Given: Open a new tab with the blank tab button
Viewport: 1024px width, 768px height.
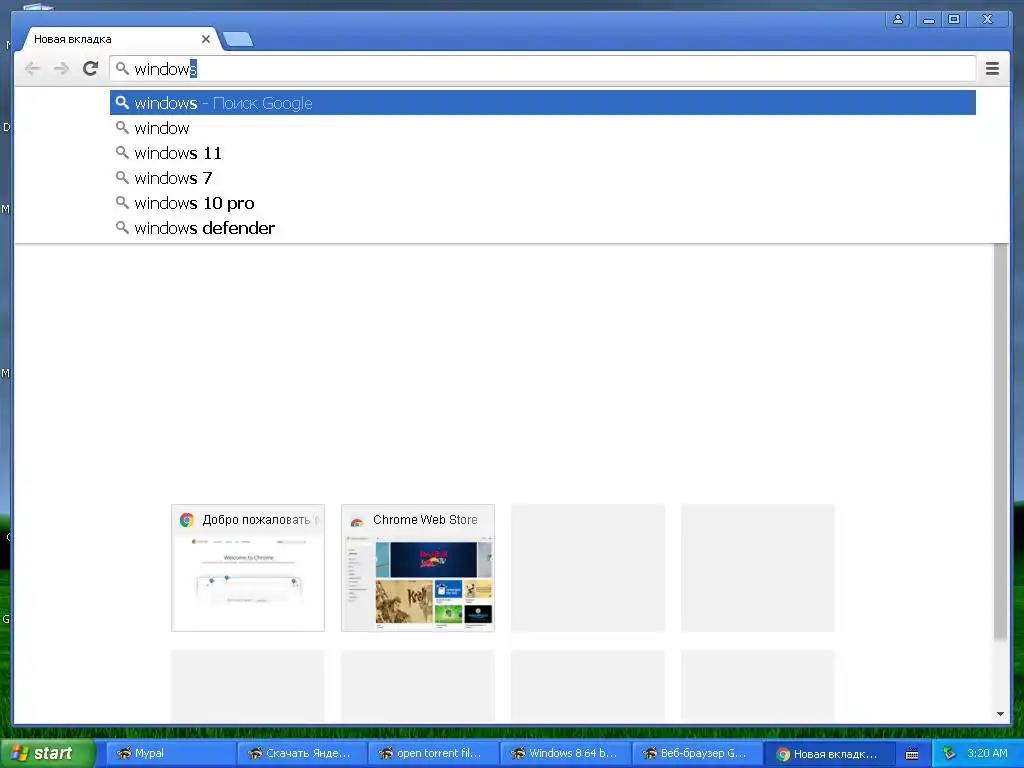Looking at the screenshot, I should coord(238,40).
